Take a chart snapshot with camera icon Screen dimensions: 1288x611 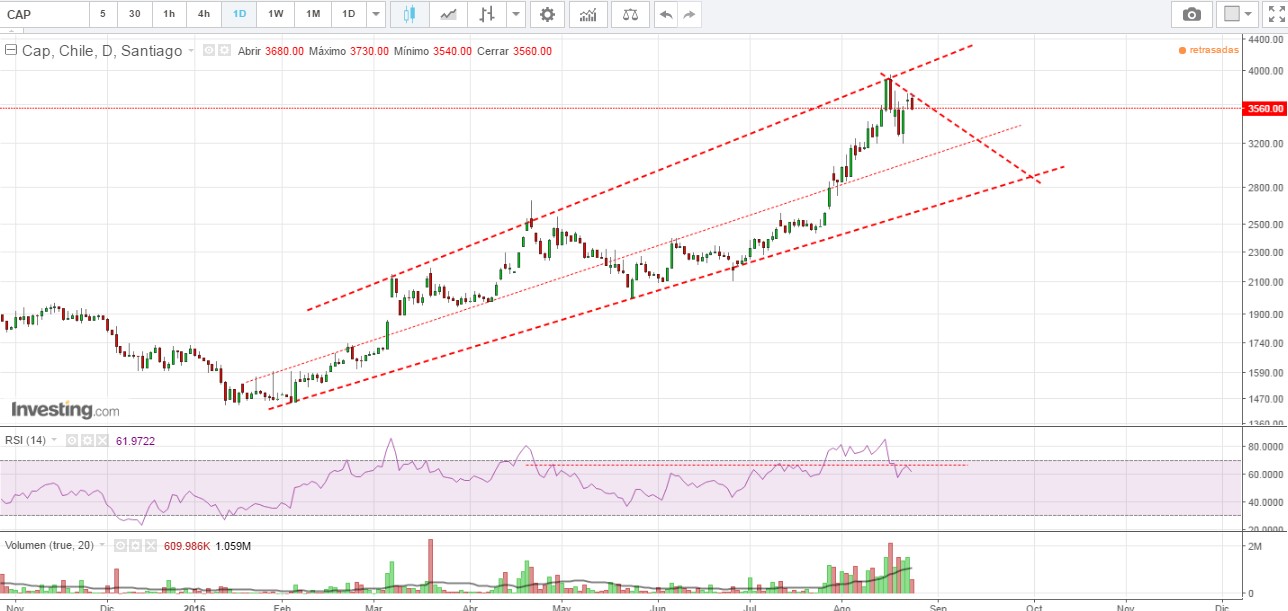pos(1191,14)
